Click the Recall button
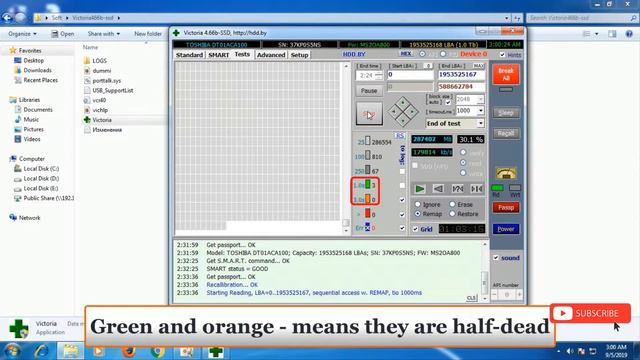This screenshot has width=640, height=360. 506,133
